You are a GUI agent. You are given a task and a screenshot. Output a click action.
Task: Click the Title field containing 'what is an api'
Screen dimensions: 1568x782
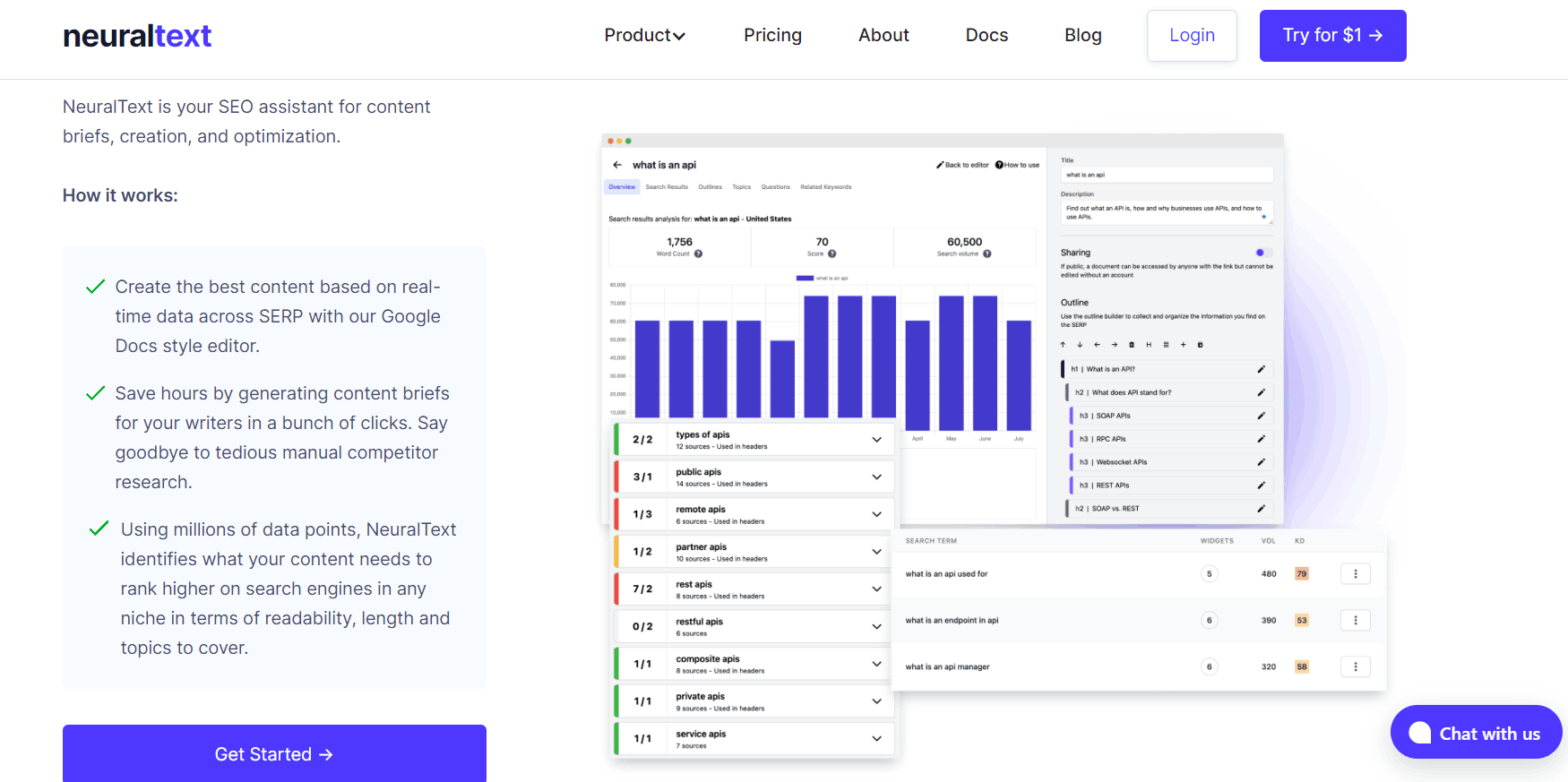[x=1167, y=175]
